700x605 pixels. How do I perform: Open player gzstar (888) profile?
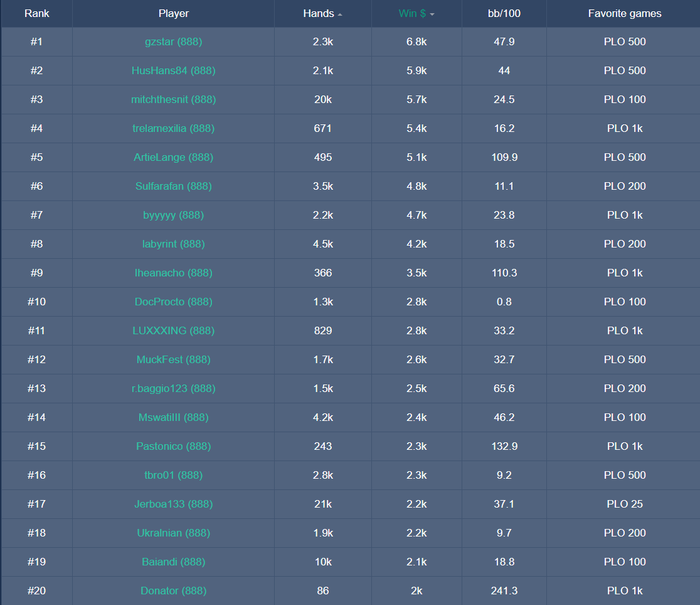[x=173, y=42]
